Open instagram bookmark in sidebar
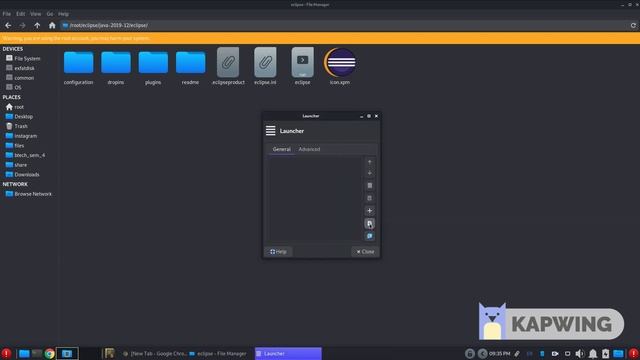 click(21, 136)
